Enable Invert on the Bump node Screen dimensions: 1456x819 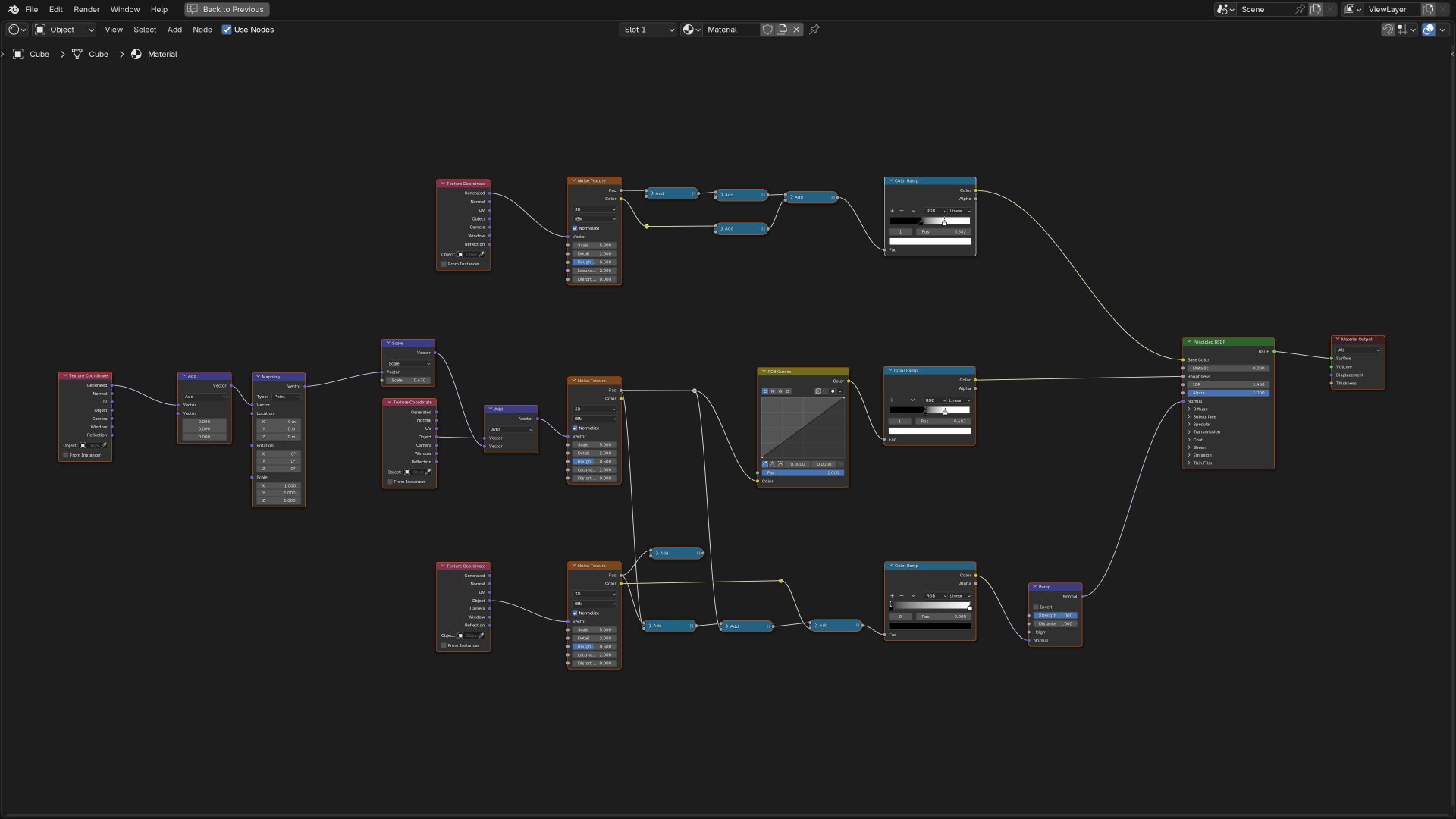point(1036,607)
